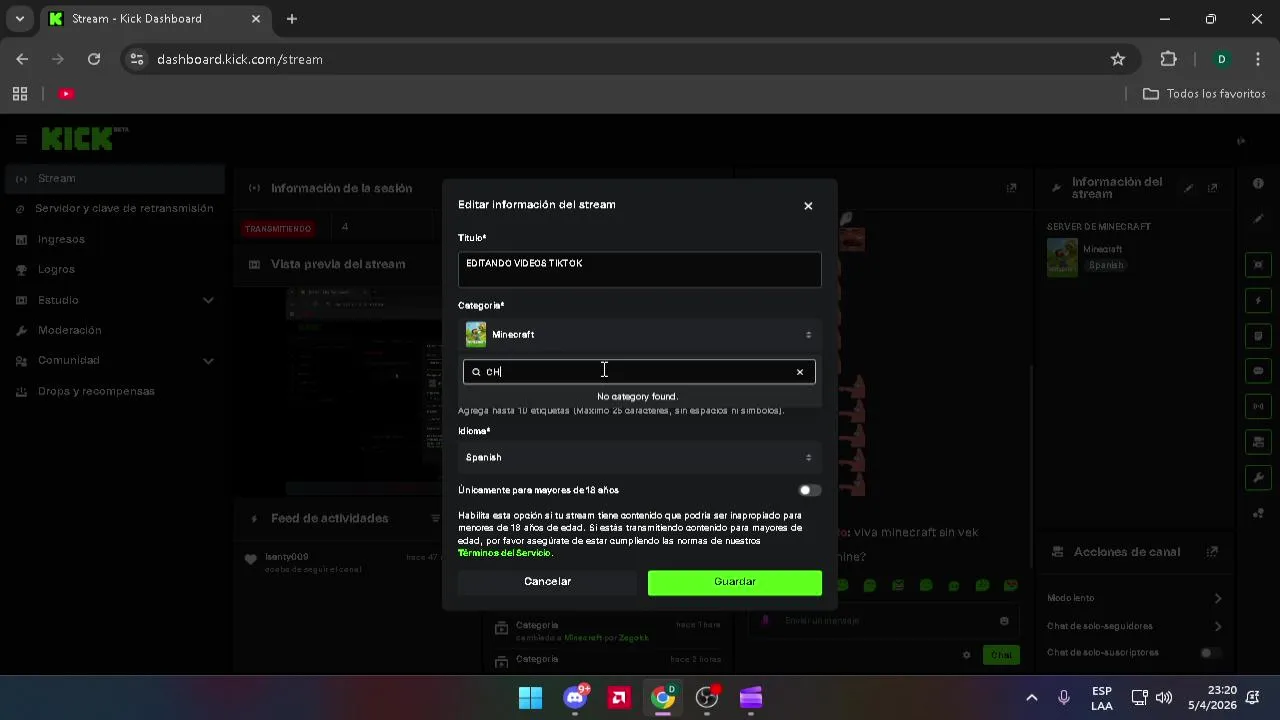Pop out the panel next to Información de la sesión
This screenshot has height=720, width=1280.
point(1011,188)
